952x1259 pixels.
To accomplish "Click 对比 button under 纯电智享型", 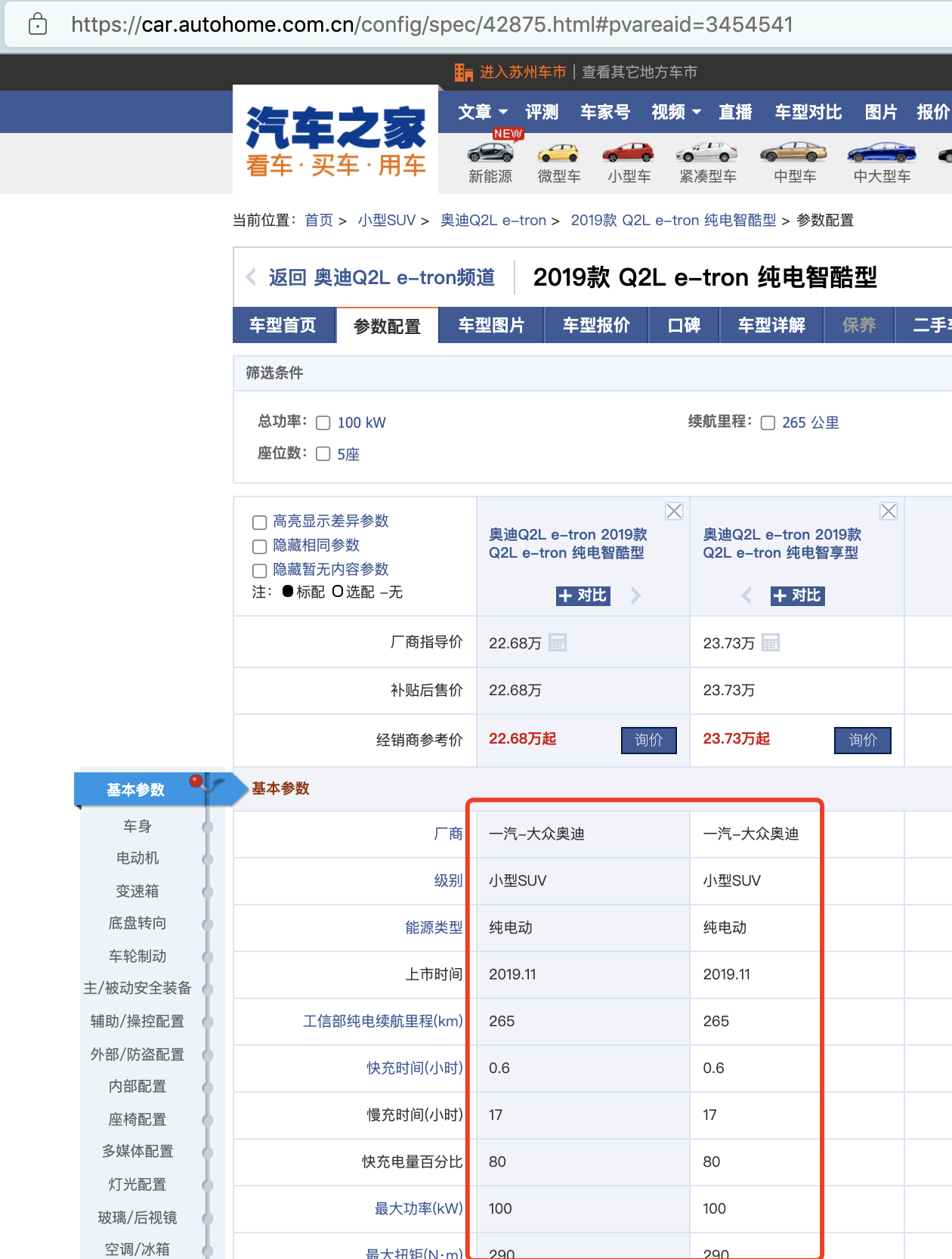I will click(x=798, y=595).
